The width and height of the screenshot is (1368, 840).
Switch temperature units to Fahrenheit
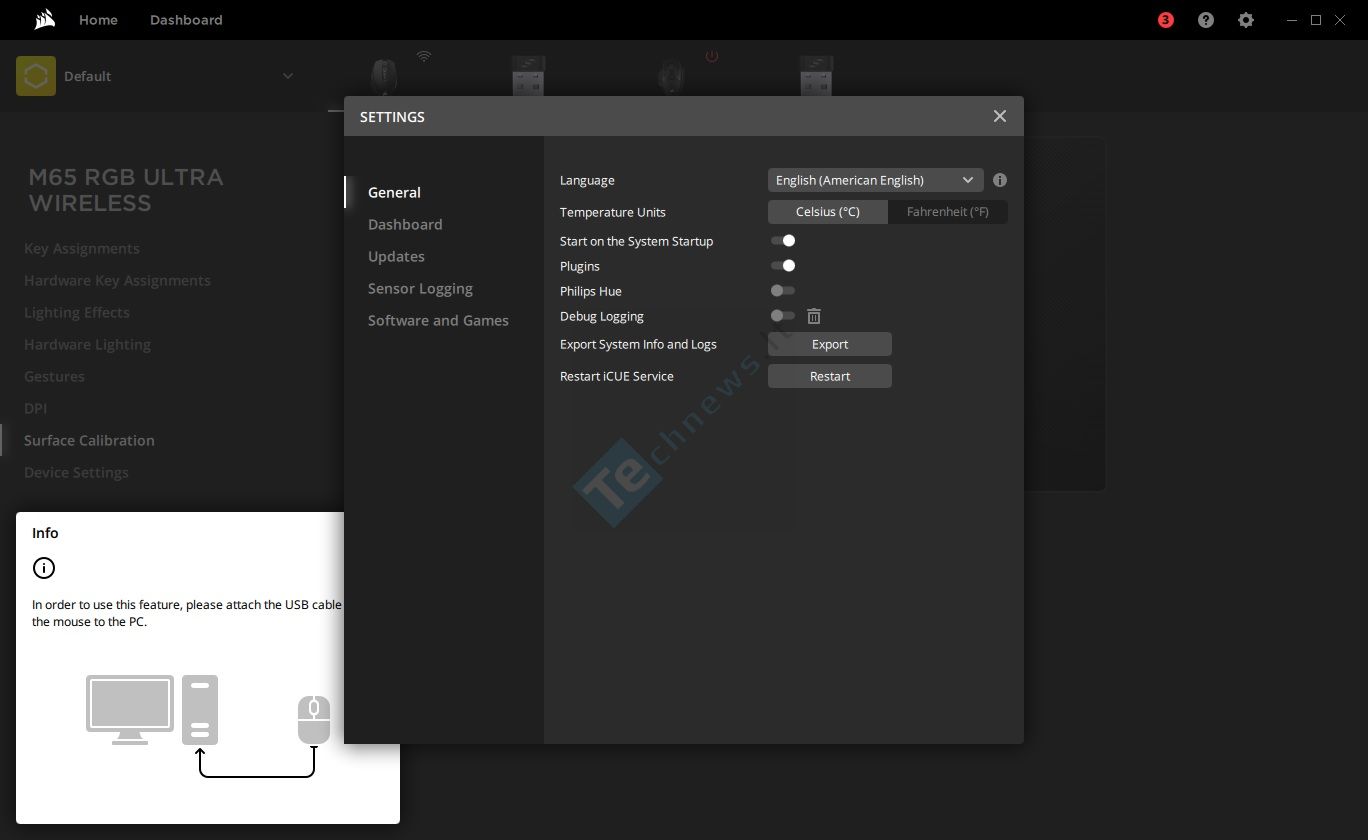tap(948, 212)
